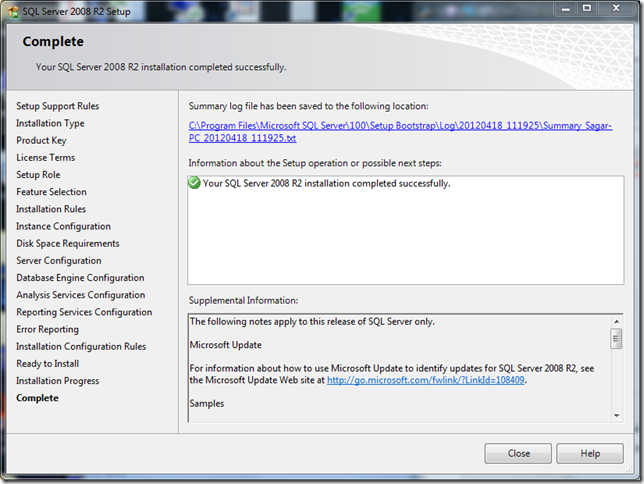
Task: Open the summary log file path link
Action: point(400,132)
